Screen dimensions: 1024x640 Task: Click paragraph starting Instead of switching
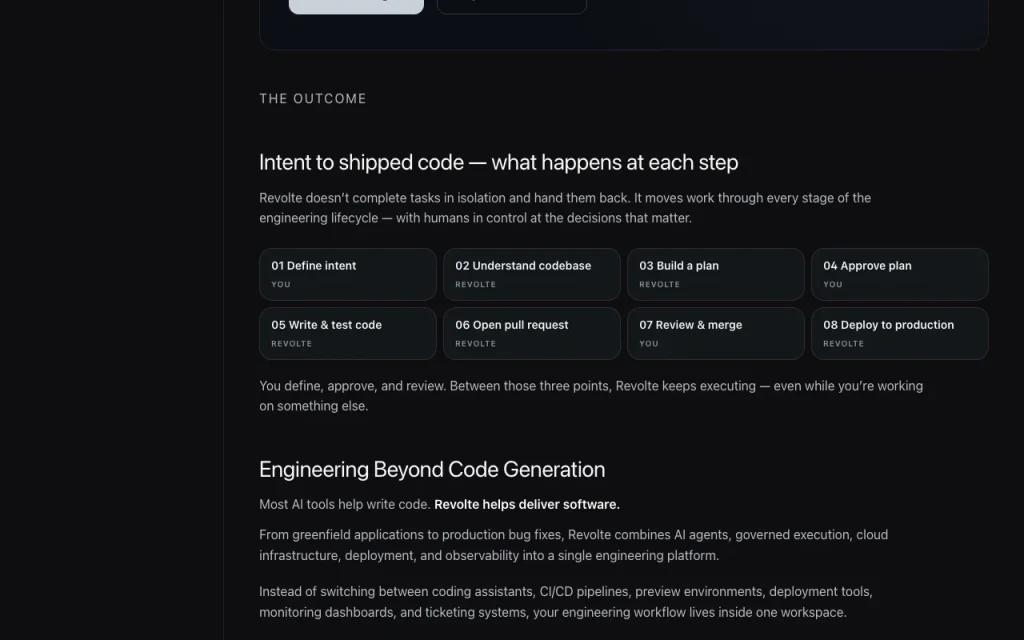tap(566, 601)
